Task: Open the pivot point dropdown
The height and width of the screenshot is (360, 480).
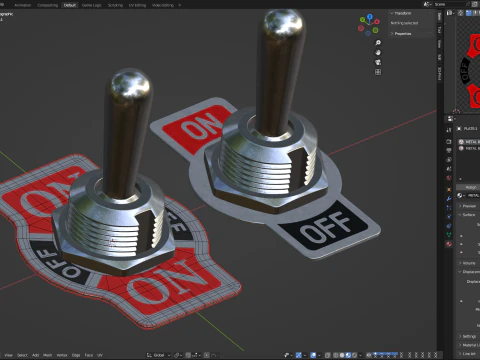Action: point(178,355)
